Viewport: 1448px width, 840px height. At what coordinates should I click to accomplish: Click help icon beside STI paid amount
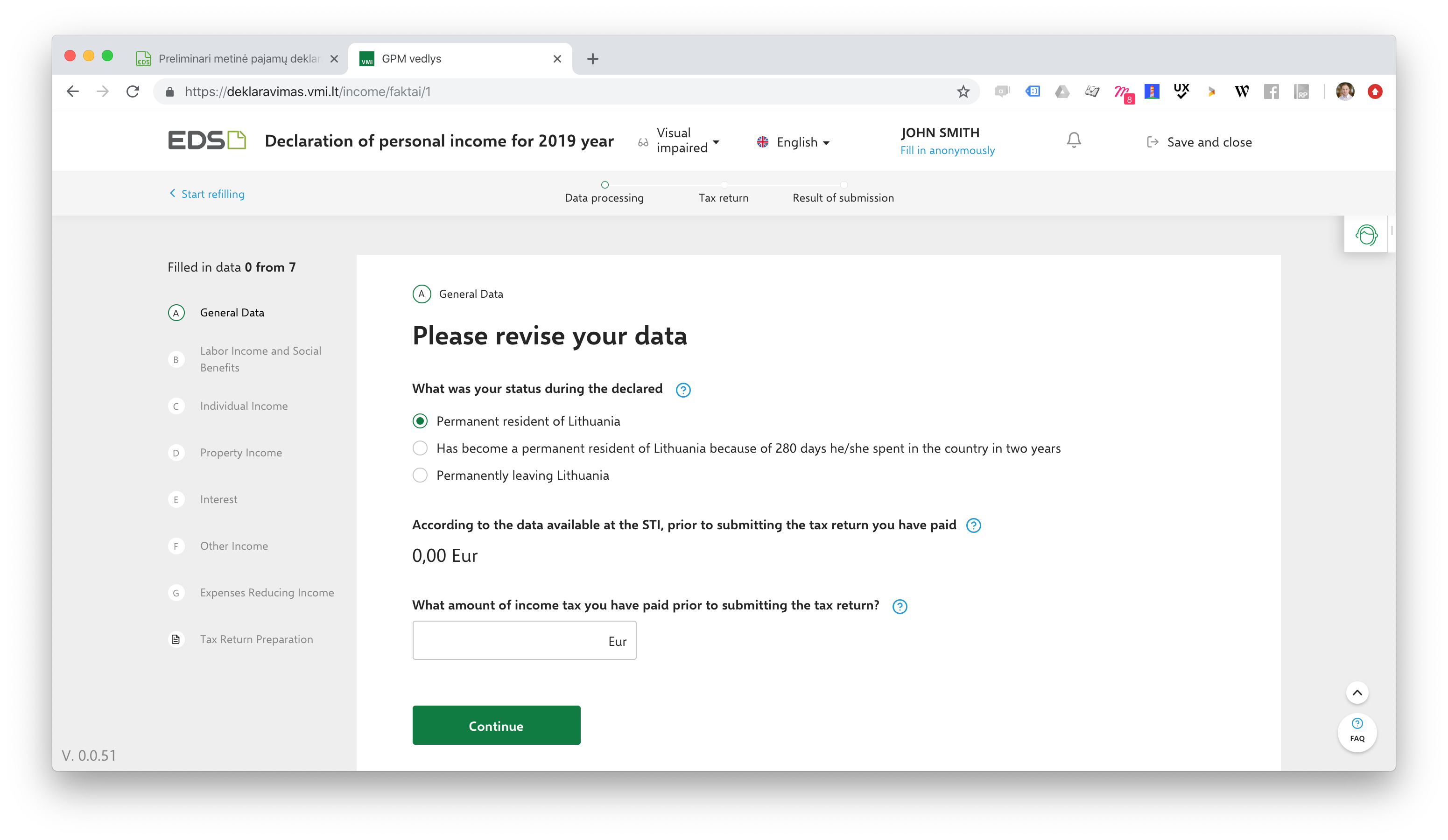point(973,525)
